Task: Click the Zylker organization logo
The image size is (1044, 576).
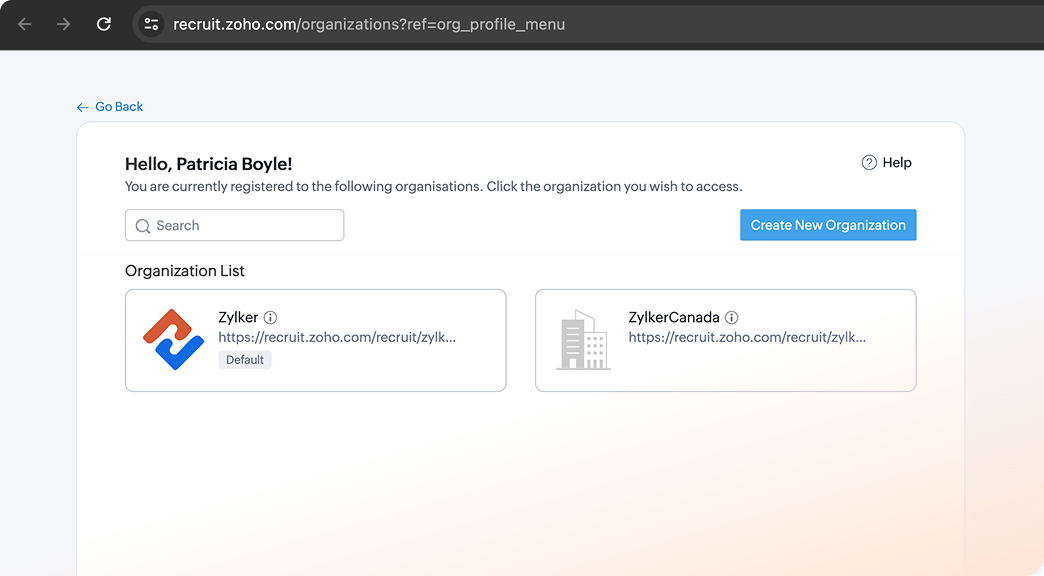Action: pyautogui.click(x=174, y=340)
